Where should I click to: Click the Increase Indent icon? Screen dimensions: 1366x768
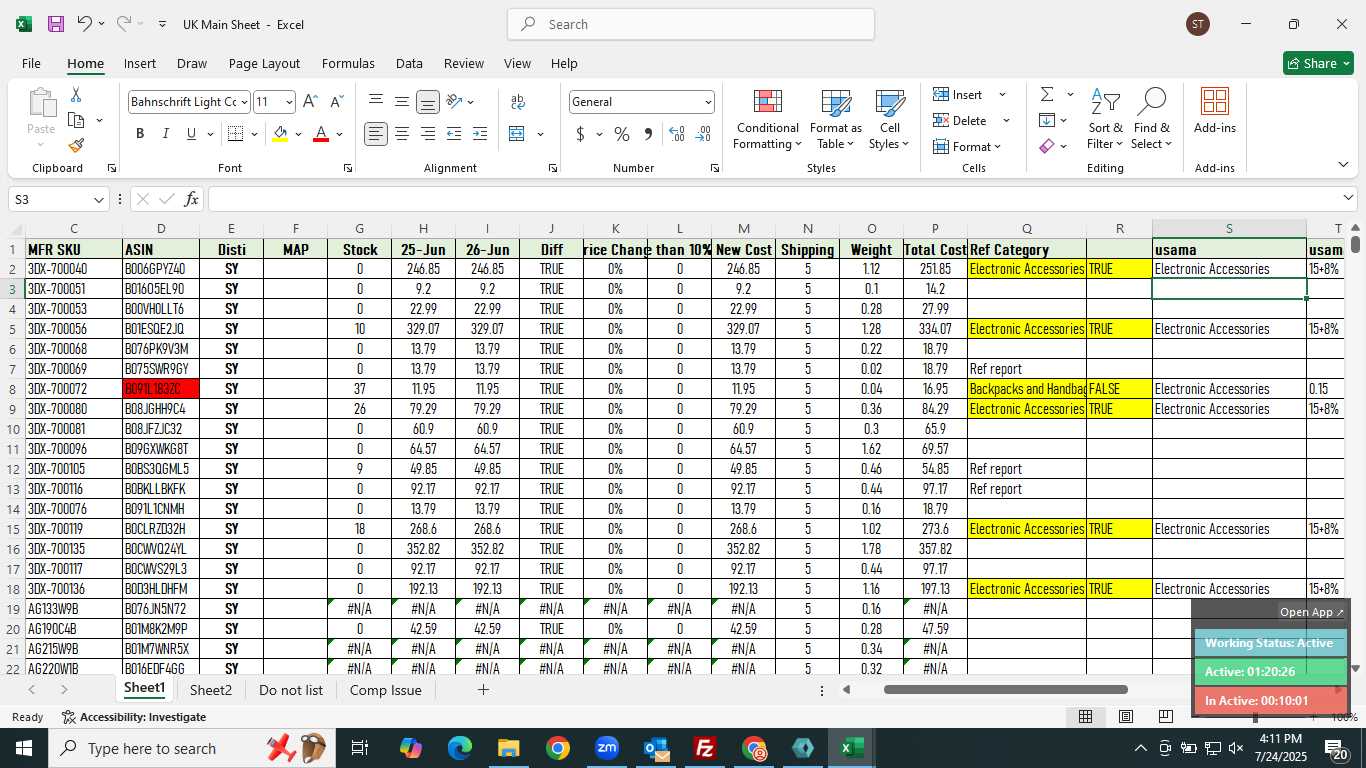480,134
